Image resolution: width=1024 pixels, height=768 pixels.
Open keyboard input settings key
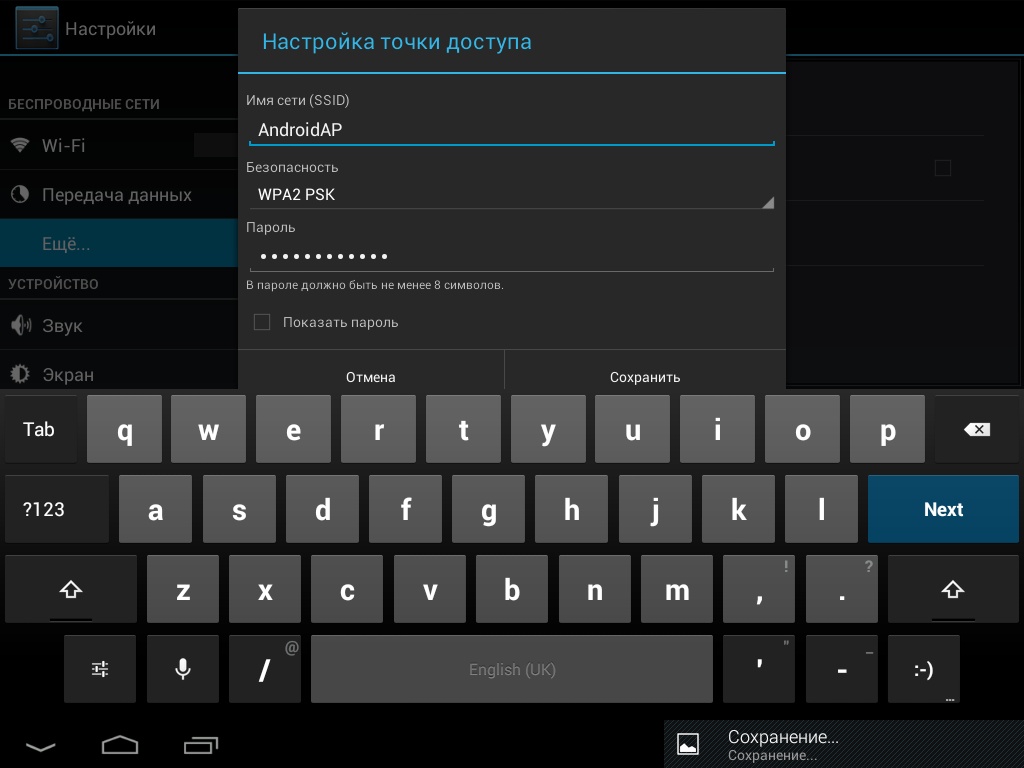tap(100, 669)
